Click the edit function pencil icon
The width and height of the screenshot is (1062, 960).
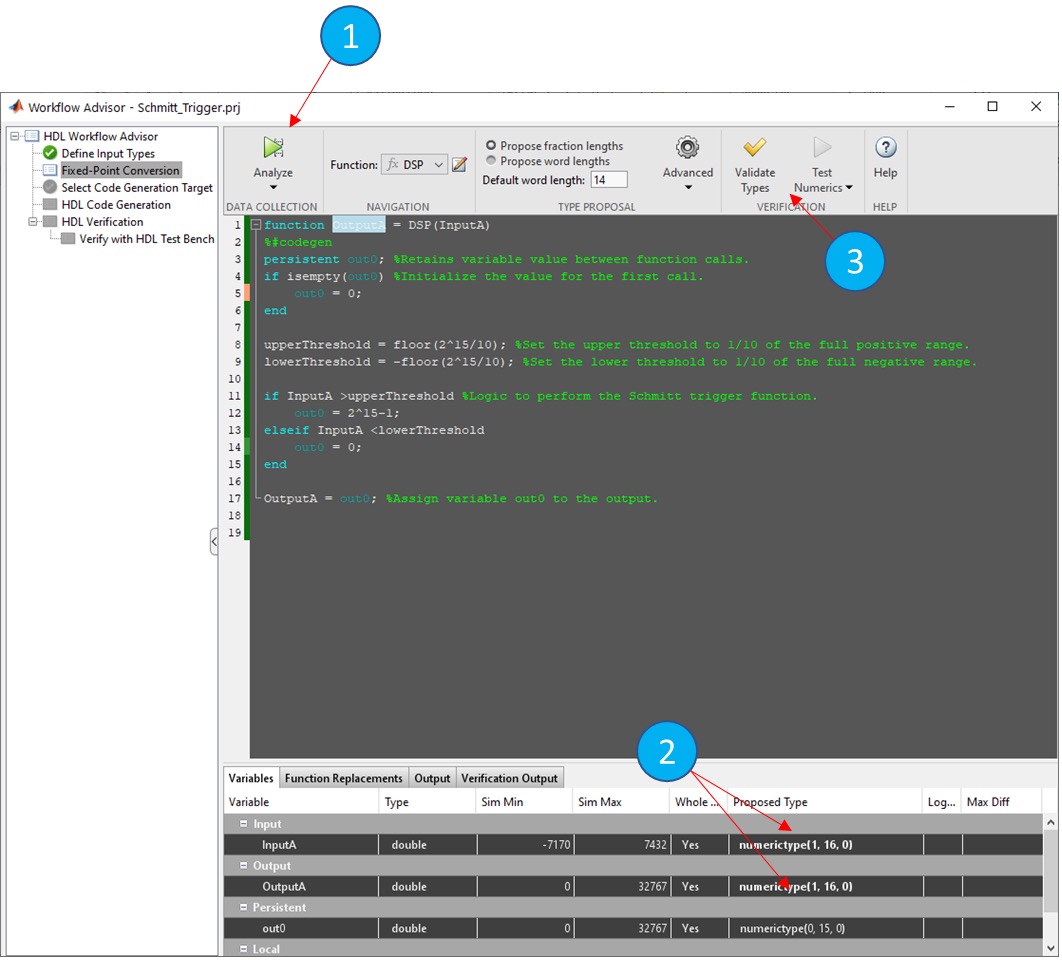click(460, 165)
